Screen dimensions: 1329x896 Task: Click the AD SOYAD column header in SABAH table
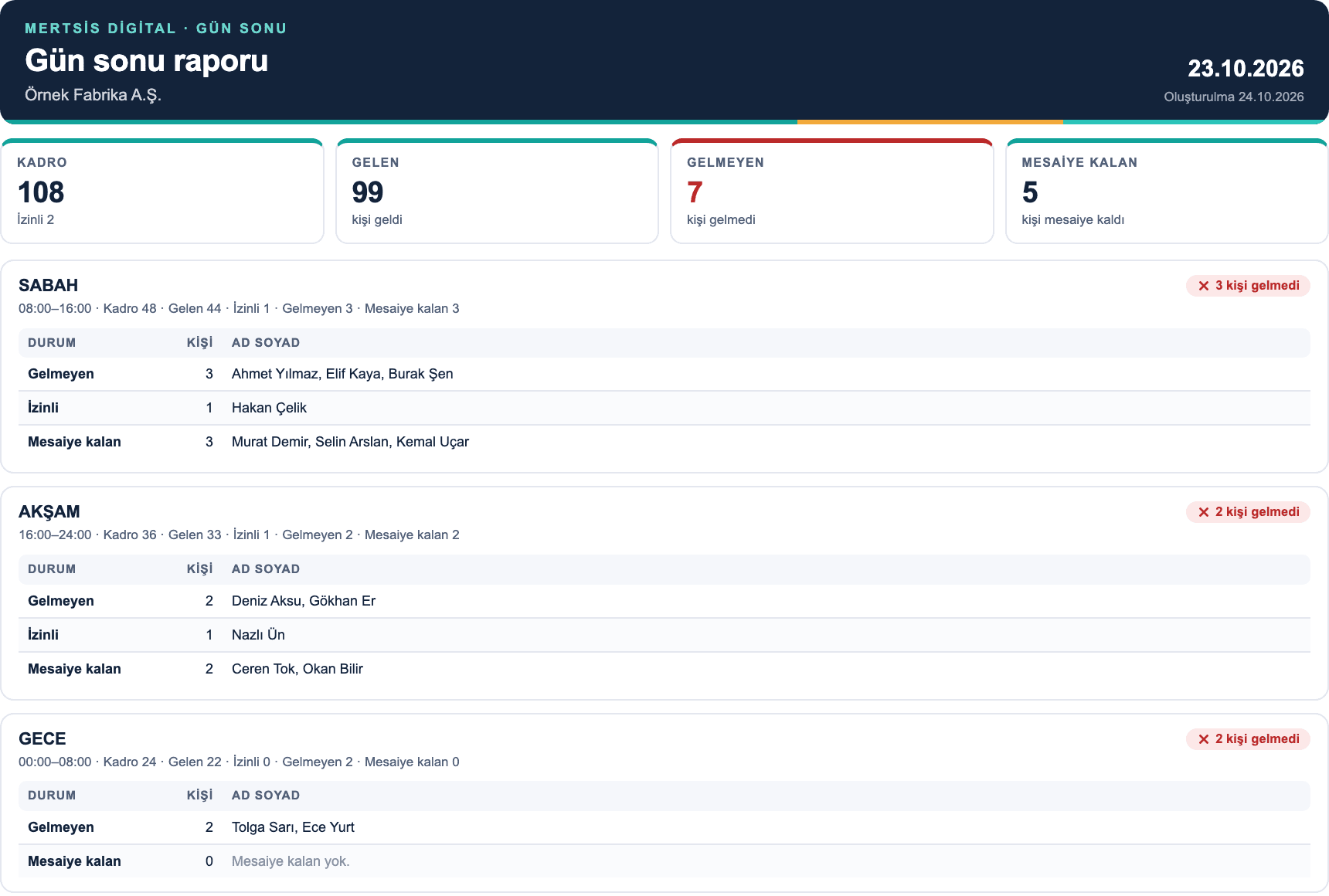click(266, 343)
